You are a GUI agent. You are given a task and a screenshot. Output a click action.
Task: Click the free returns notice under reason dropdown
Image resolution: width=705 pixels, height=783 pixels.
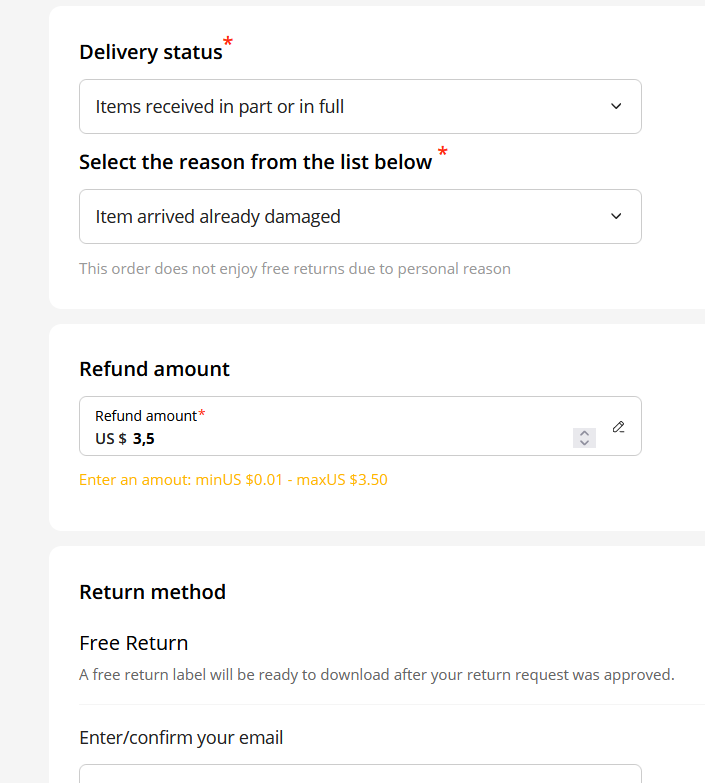[x=295, y=269]
